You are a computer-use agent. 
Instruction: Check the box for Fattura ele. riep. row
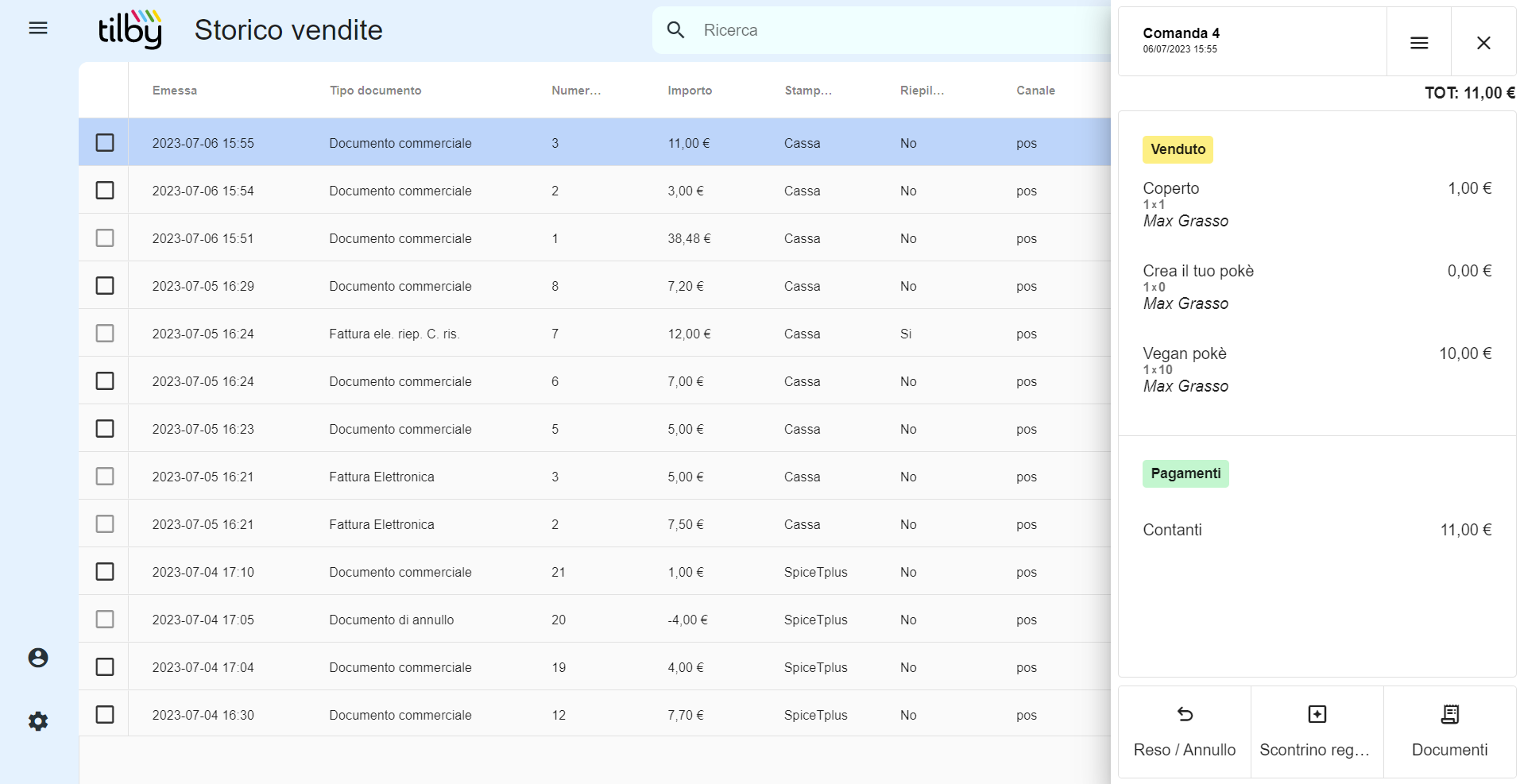click(105, 333)
